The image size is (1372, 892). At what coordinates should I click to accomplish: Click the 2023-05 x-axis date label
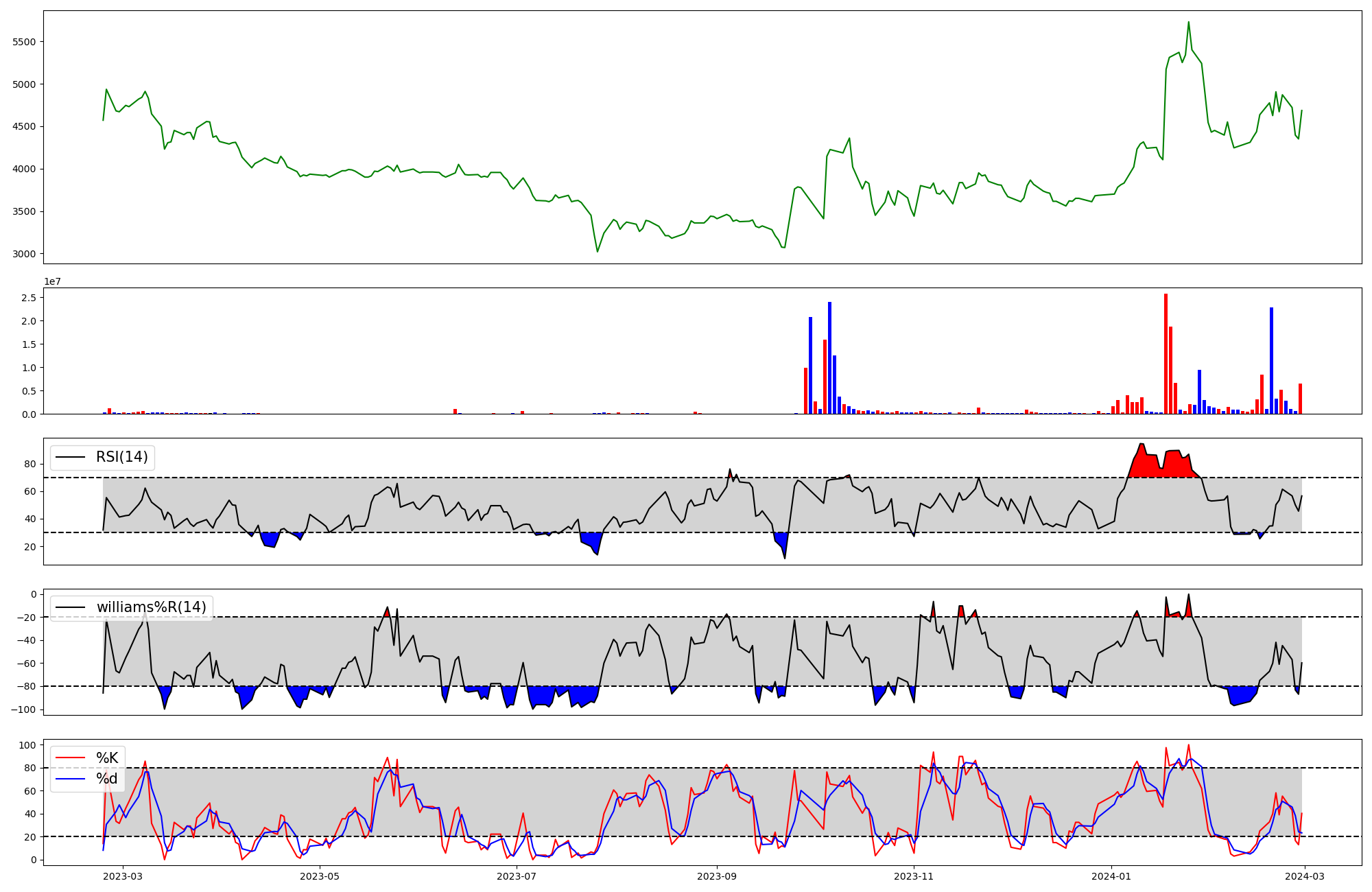tap(320, 876)
